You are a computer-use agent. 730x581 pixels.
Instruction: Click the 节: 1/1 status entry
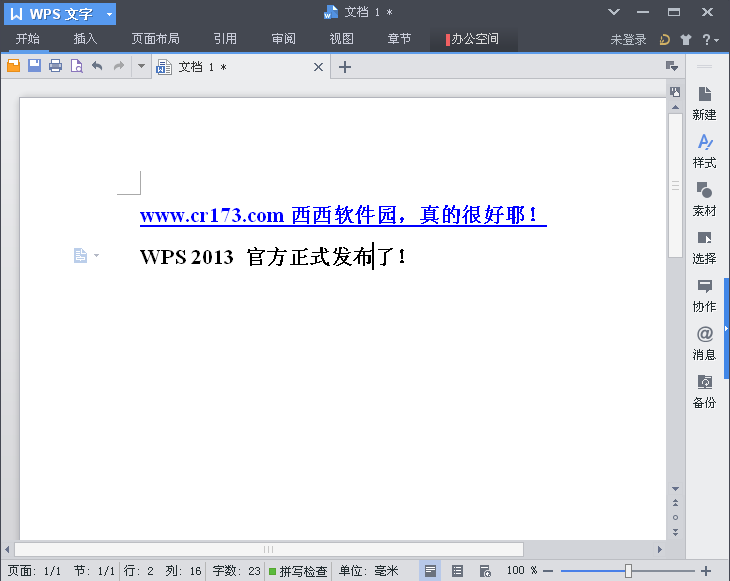tap(94, 571)
